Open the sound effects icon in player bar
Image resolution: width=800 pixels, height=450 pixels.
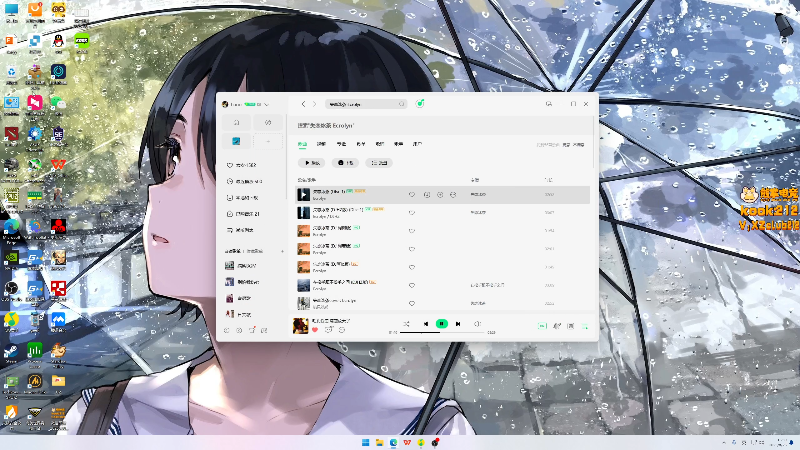pyautogui.click(x=557, y=326)
